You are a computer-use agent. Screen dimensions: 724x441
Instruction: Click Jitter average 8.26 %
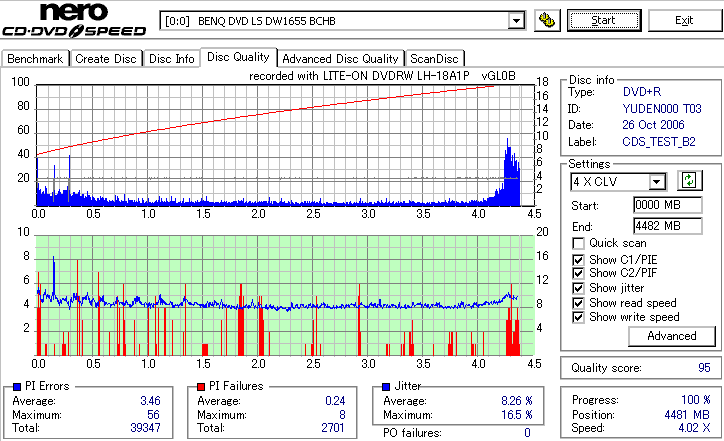tap(517, 401)
